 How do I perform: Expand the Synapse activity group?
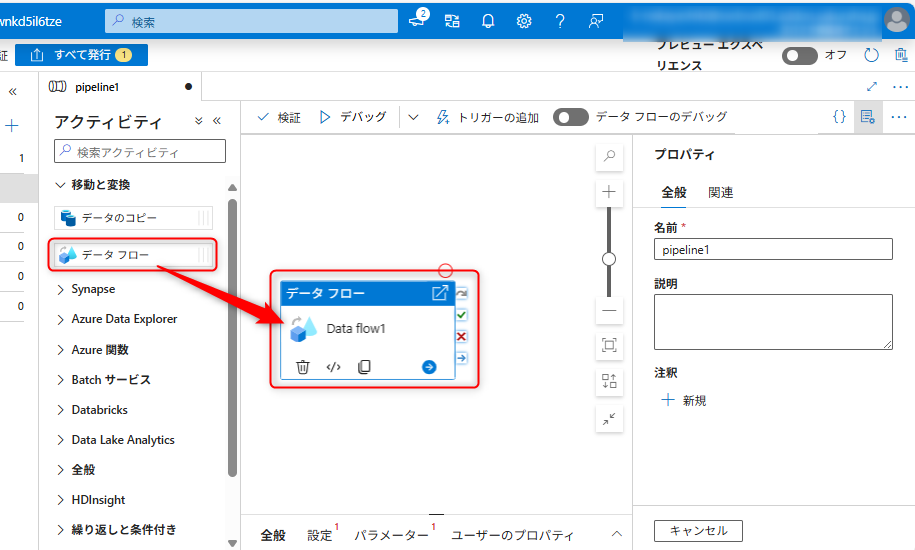click(61, 290)
